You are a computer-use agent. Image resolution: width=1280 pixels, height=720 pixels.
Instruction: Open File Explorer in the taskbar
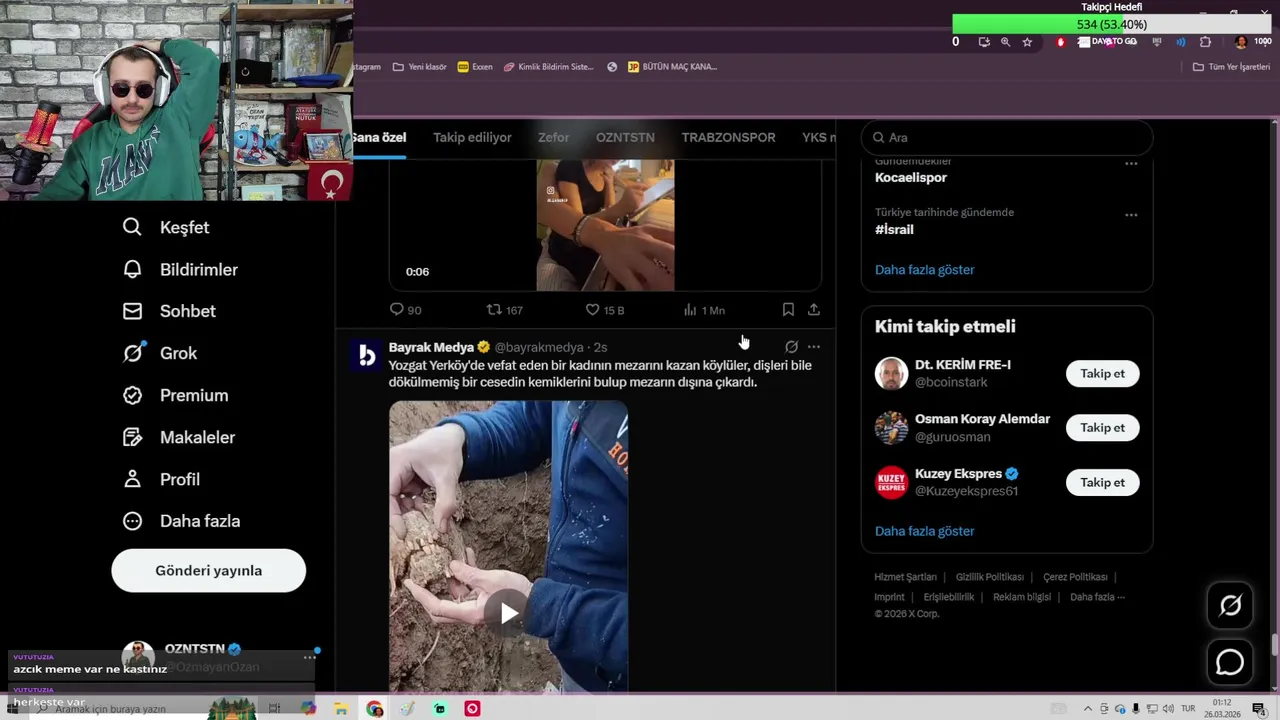point(341,709)
